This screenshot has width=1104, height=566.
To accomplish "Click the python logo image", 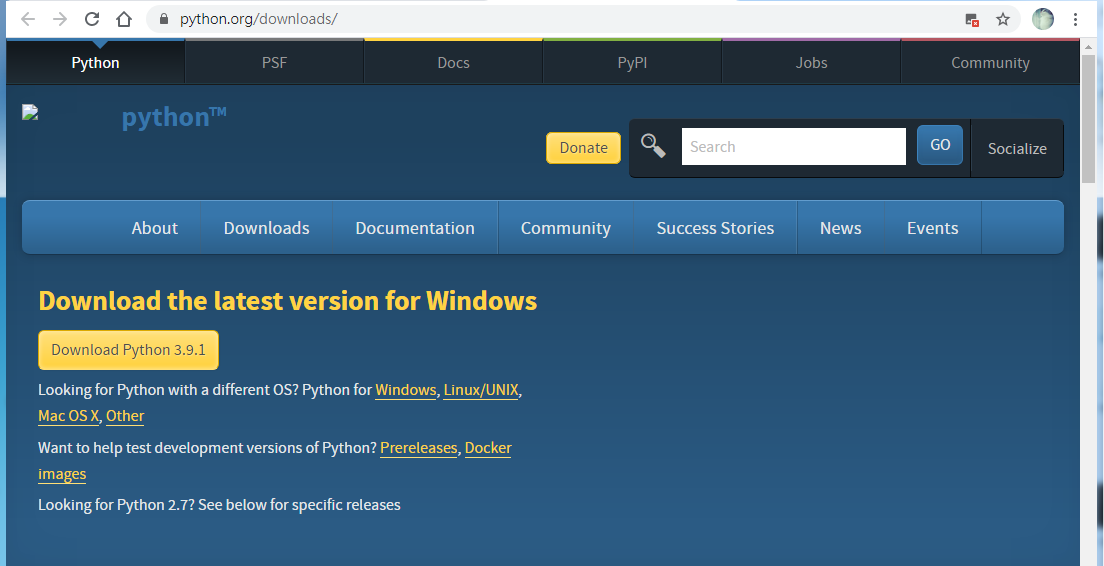I will click(x=124, y=116).
